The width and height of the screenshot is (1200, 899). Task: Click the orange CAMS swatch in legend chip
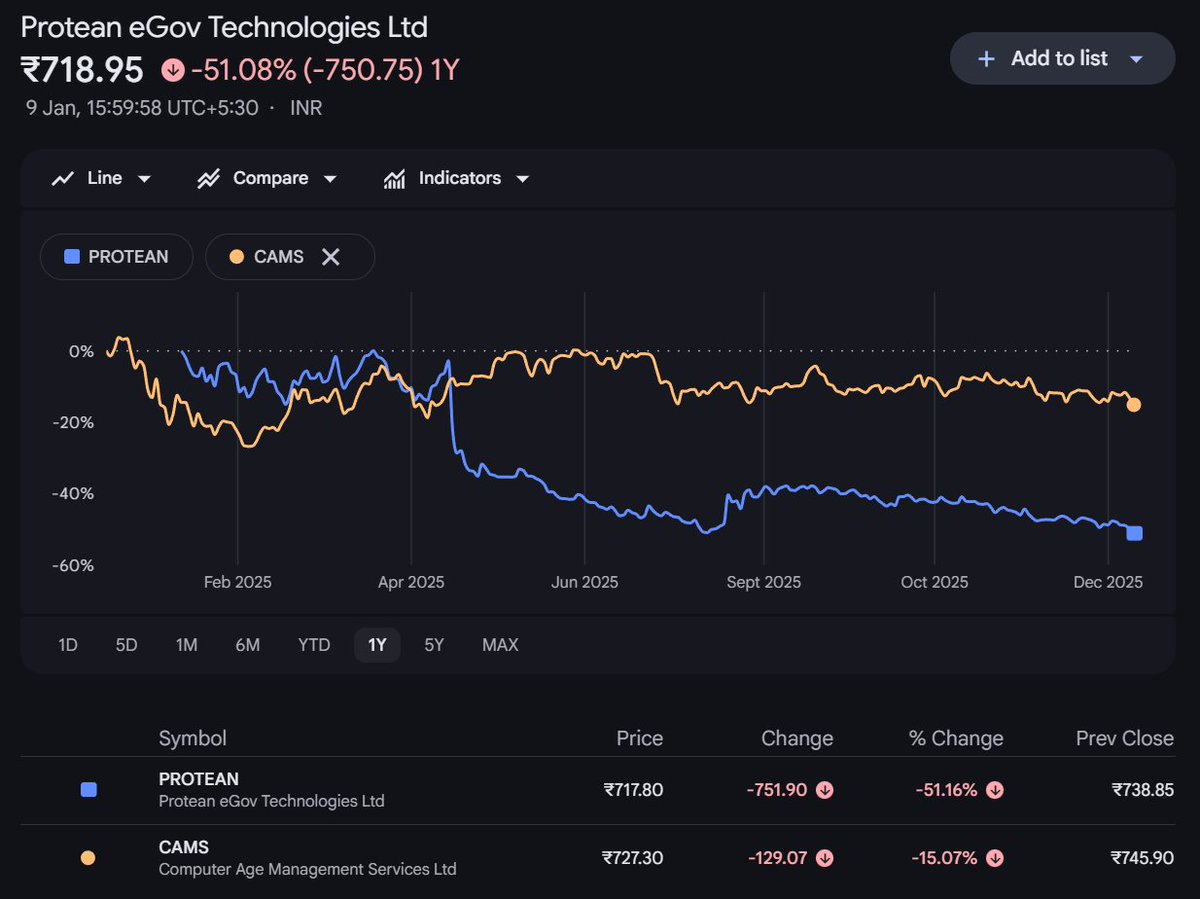[237, 257]
